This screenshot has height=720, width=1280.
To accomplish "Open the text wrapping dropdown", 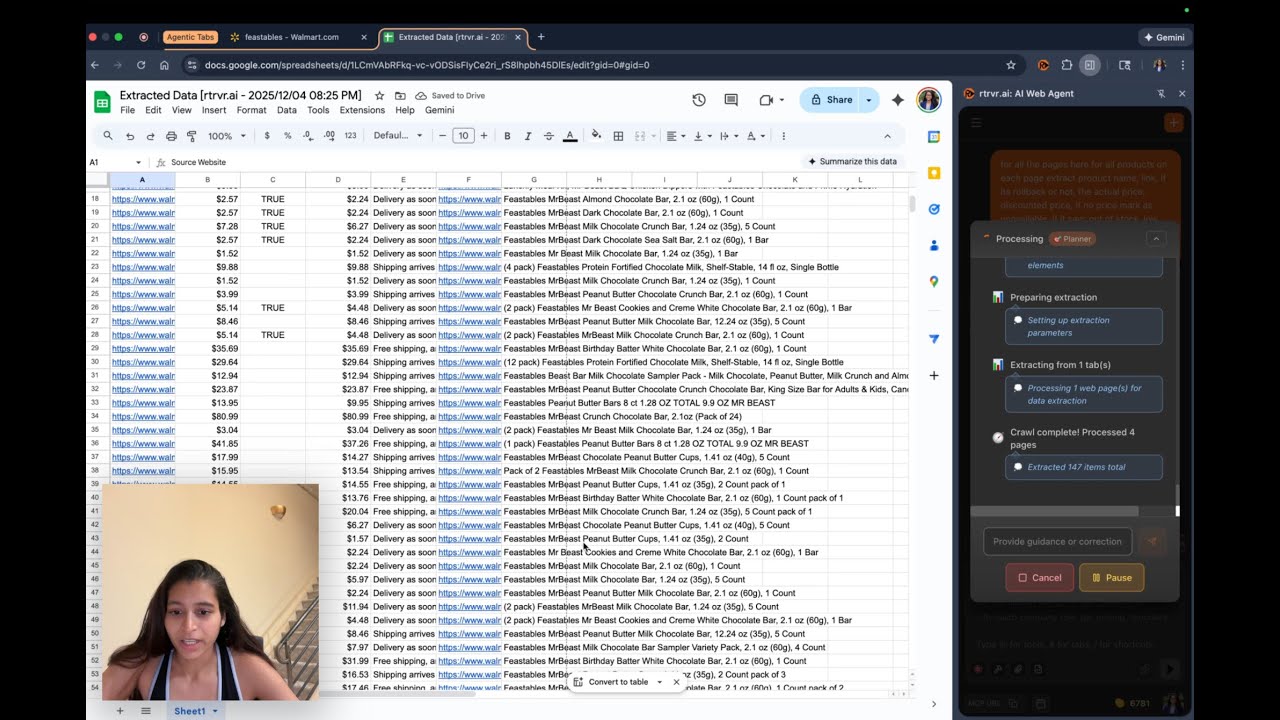I will [729, 136].
